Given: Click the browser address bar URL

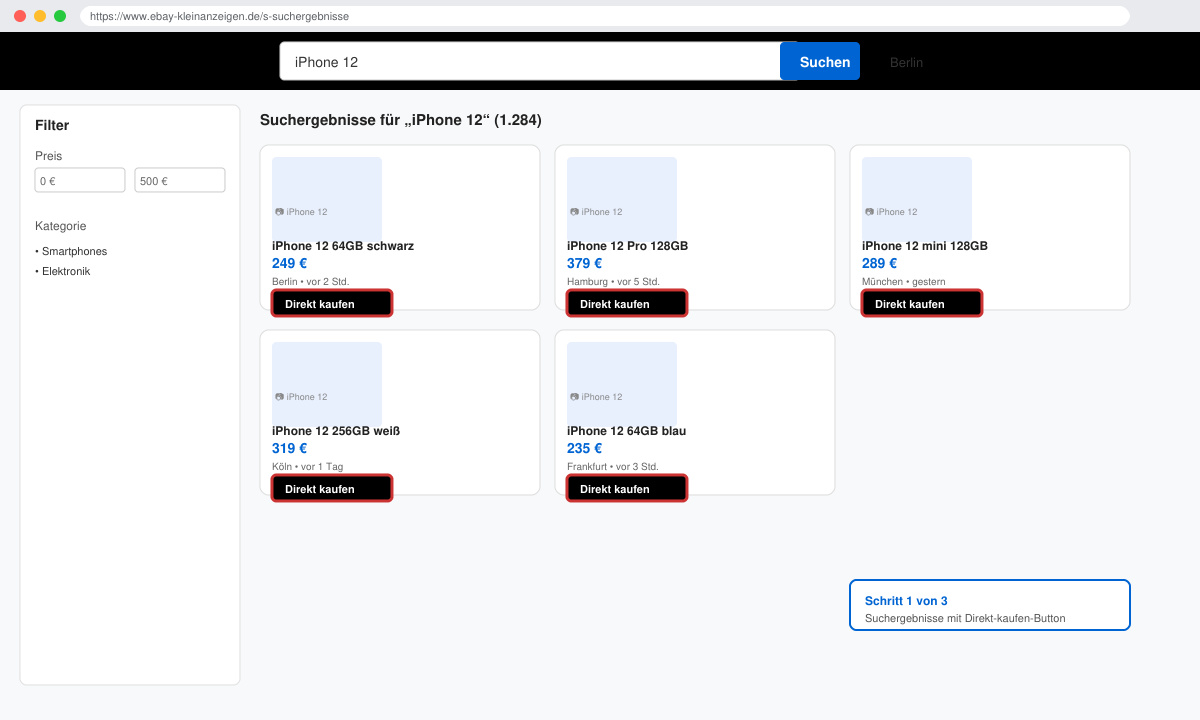Looking at the screenshot, I should [x=605, y=16].
